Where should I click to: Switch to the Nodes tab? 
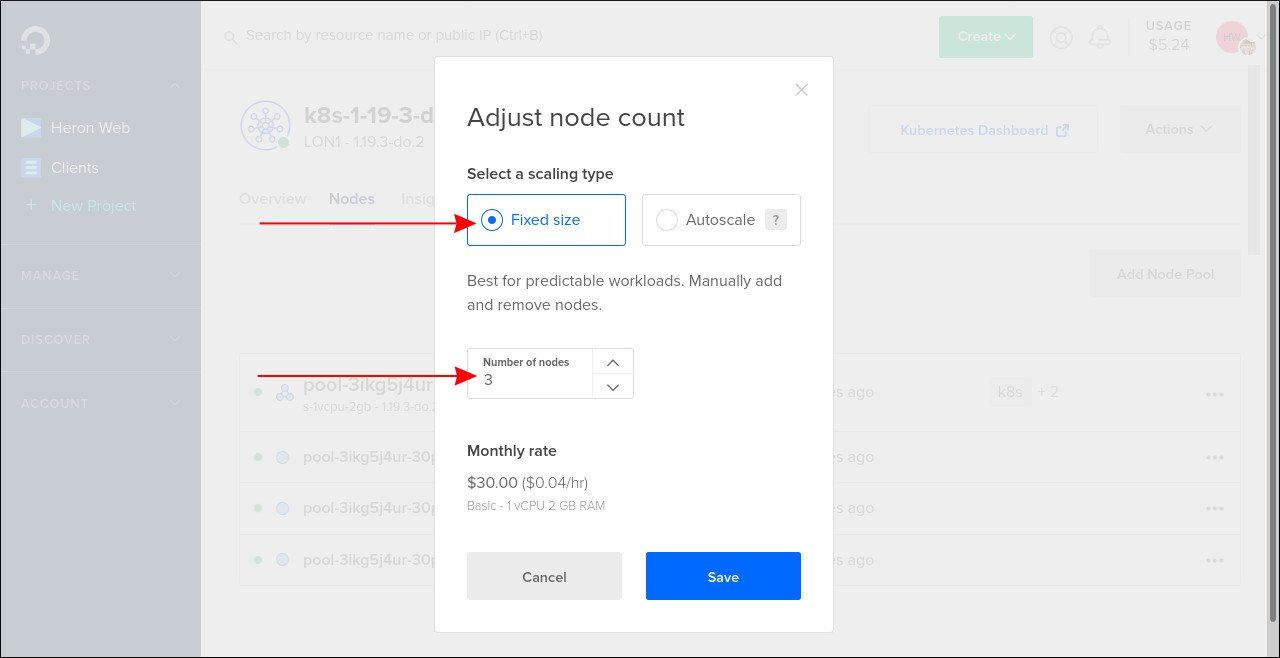351,198
